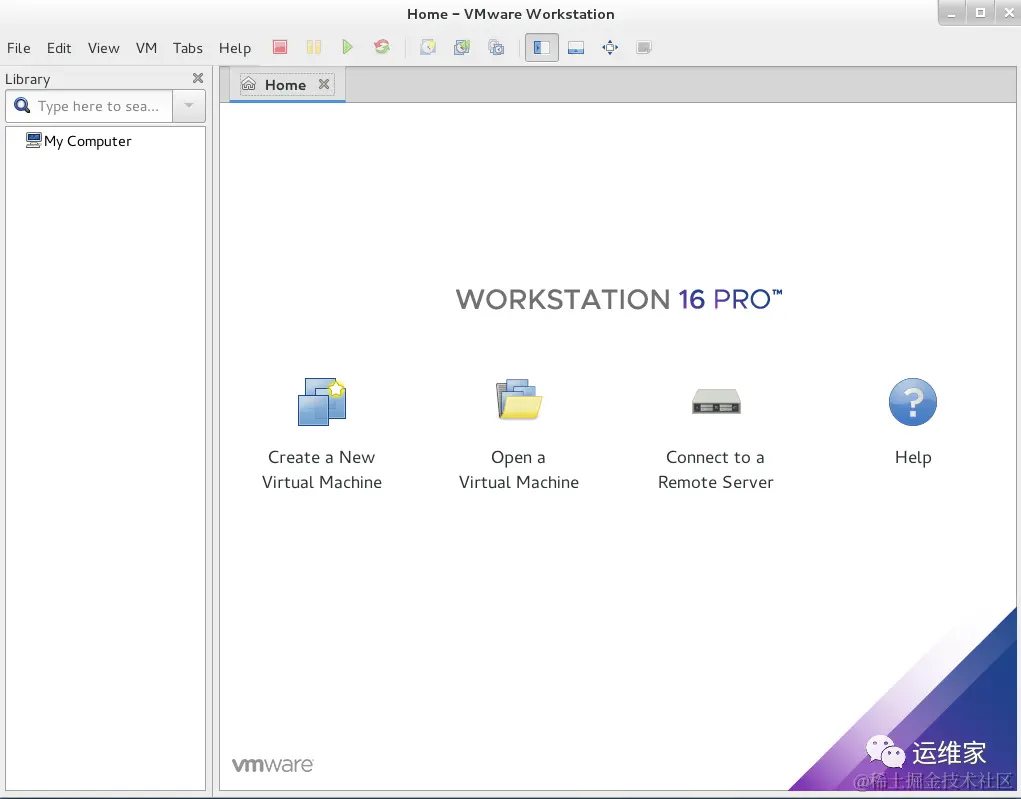Click the red Power Off toolbar icon

280,47
